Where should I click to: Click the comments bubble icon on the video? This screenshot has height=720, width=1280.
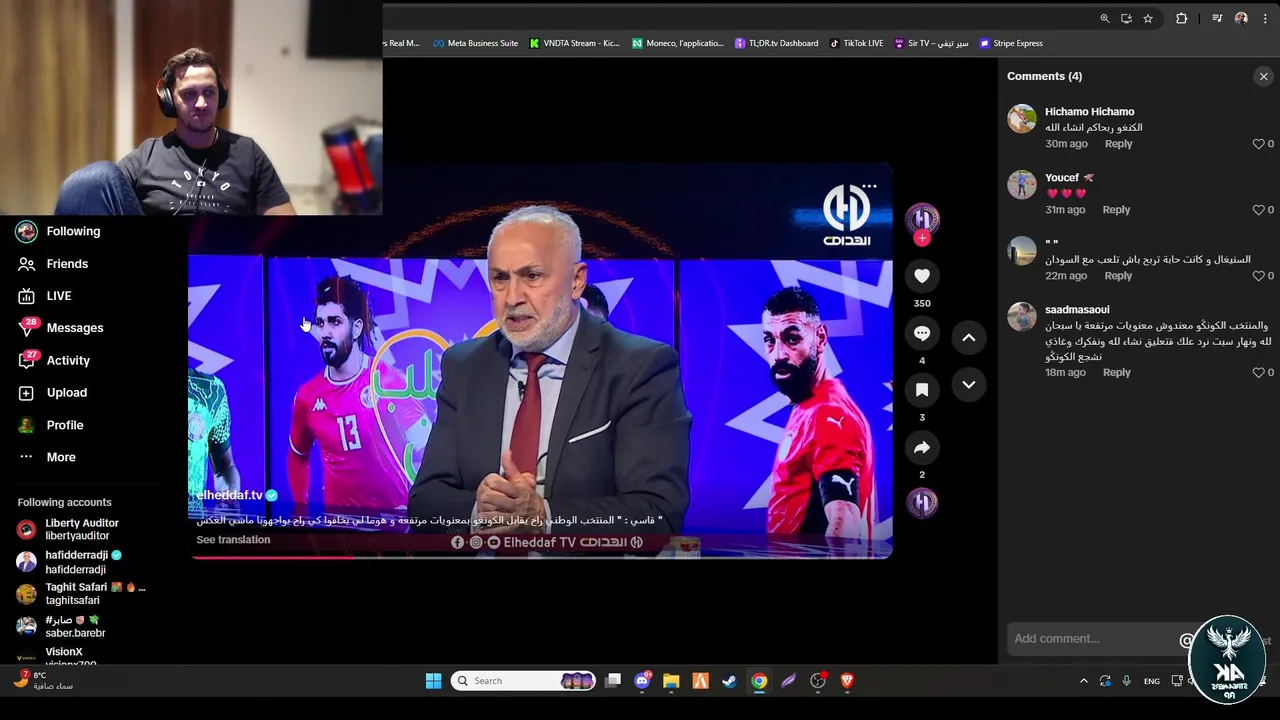click(x=922, y=333)
